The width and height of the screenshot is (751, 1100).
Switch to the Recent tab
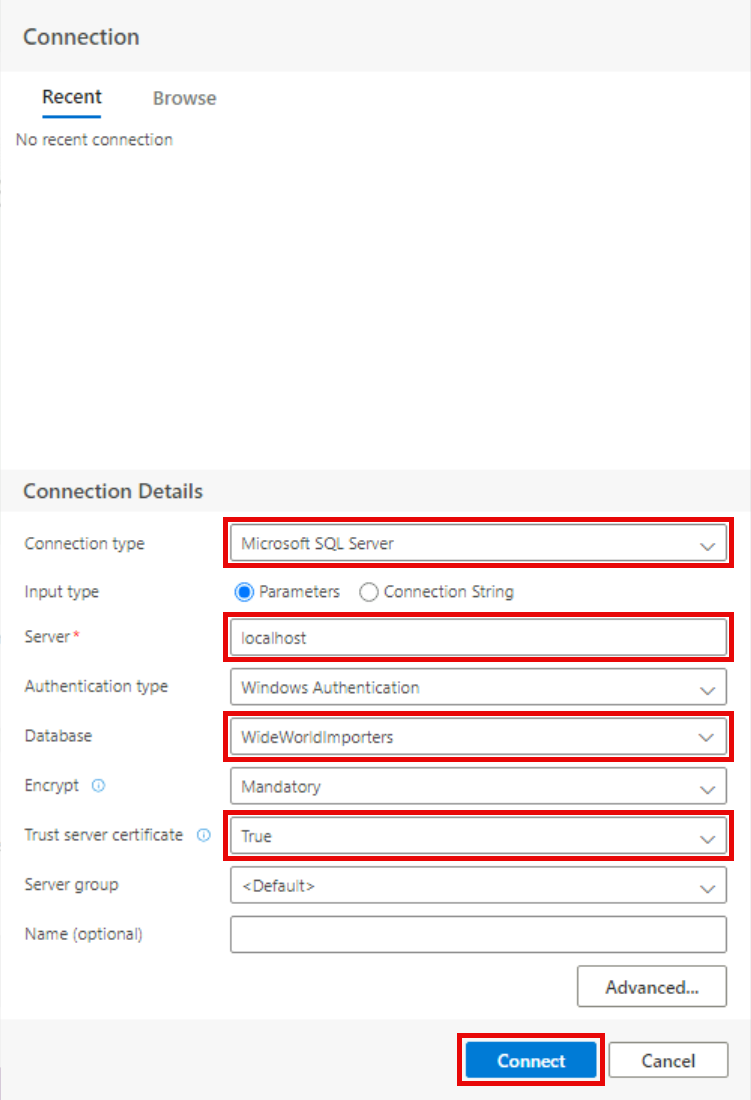pos(72,97)
